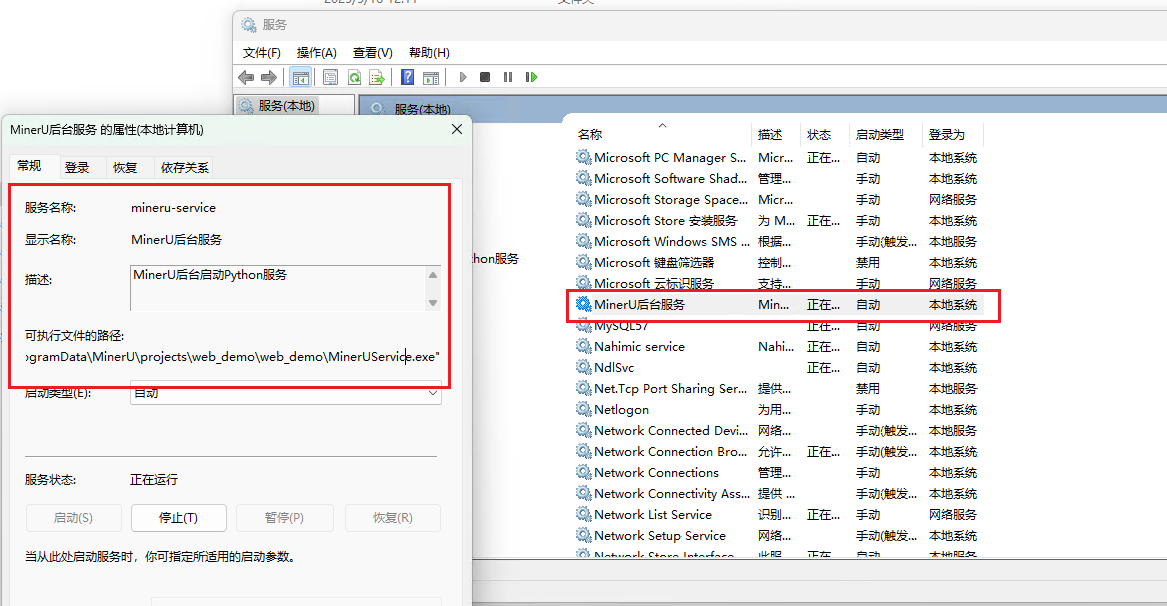Switch to the 依存关系 tab

185,168
